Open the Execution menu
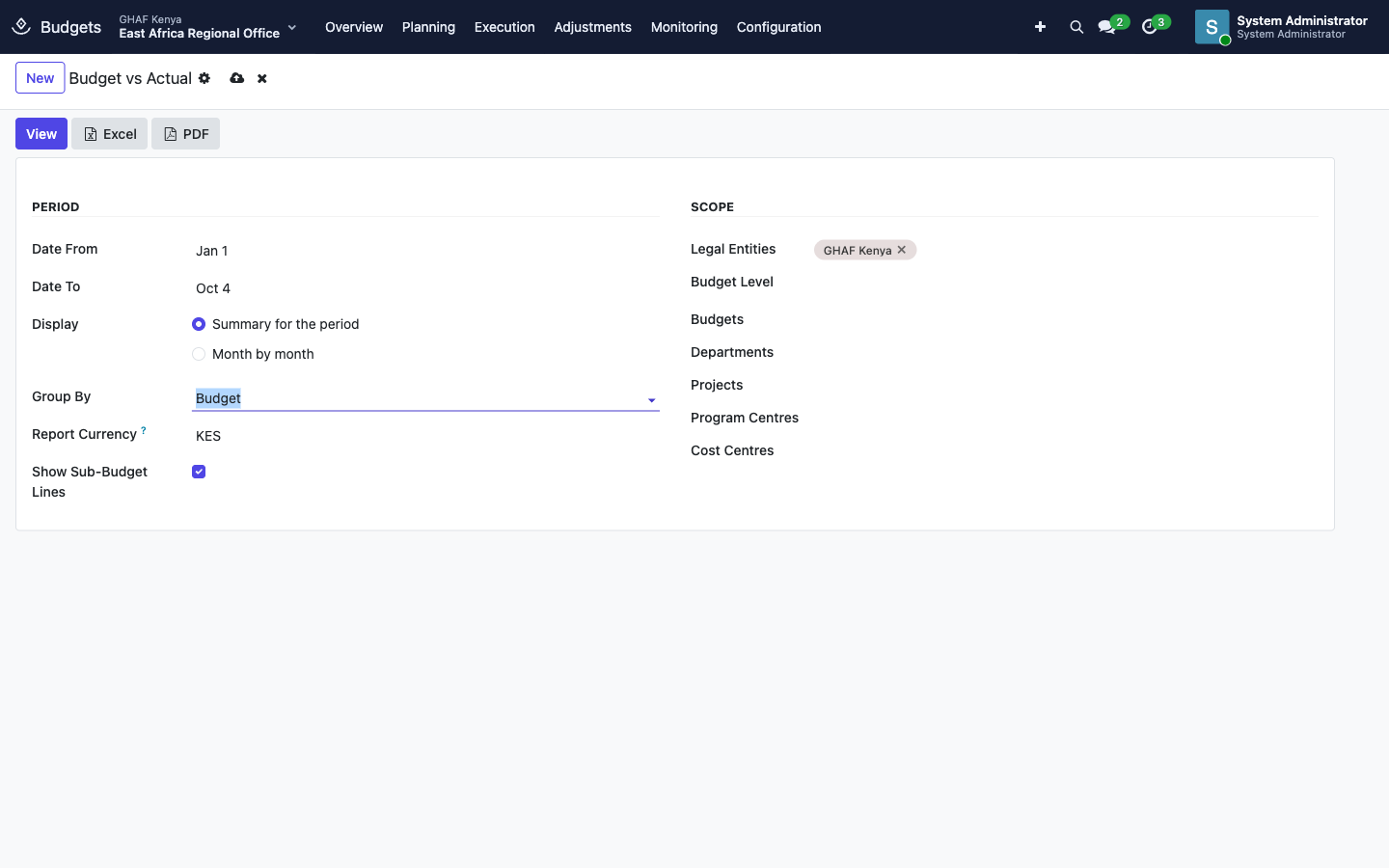 [x=504, y=27]
